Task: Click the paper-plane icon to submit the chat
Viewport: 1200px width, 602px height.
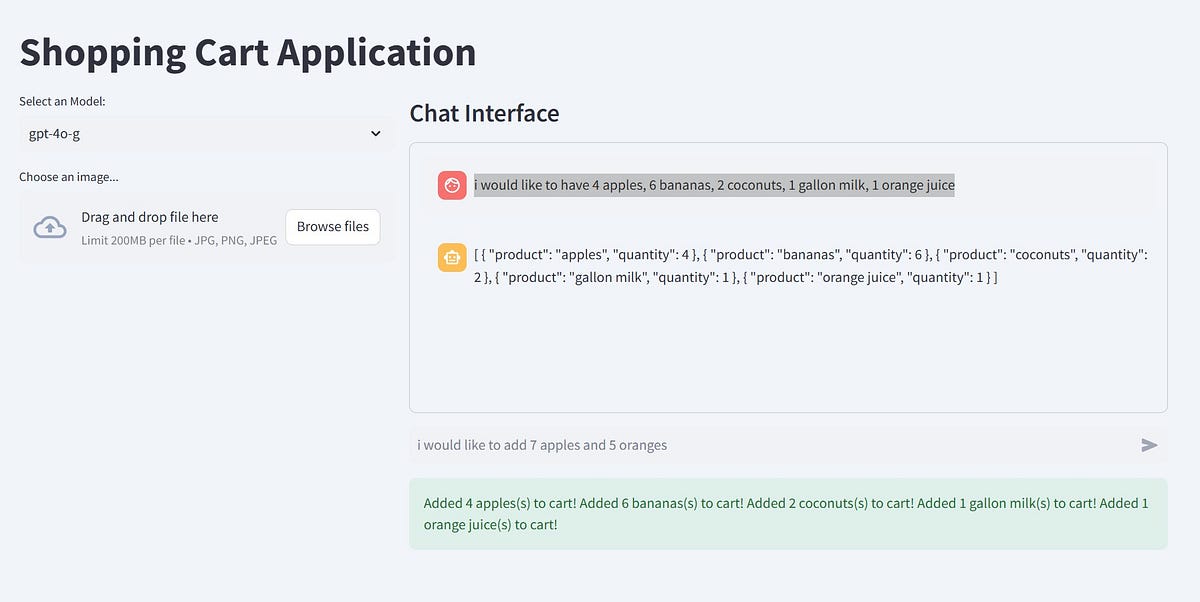Action: pos(1148,445)
